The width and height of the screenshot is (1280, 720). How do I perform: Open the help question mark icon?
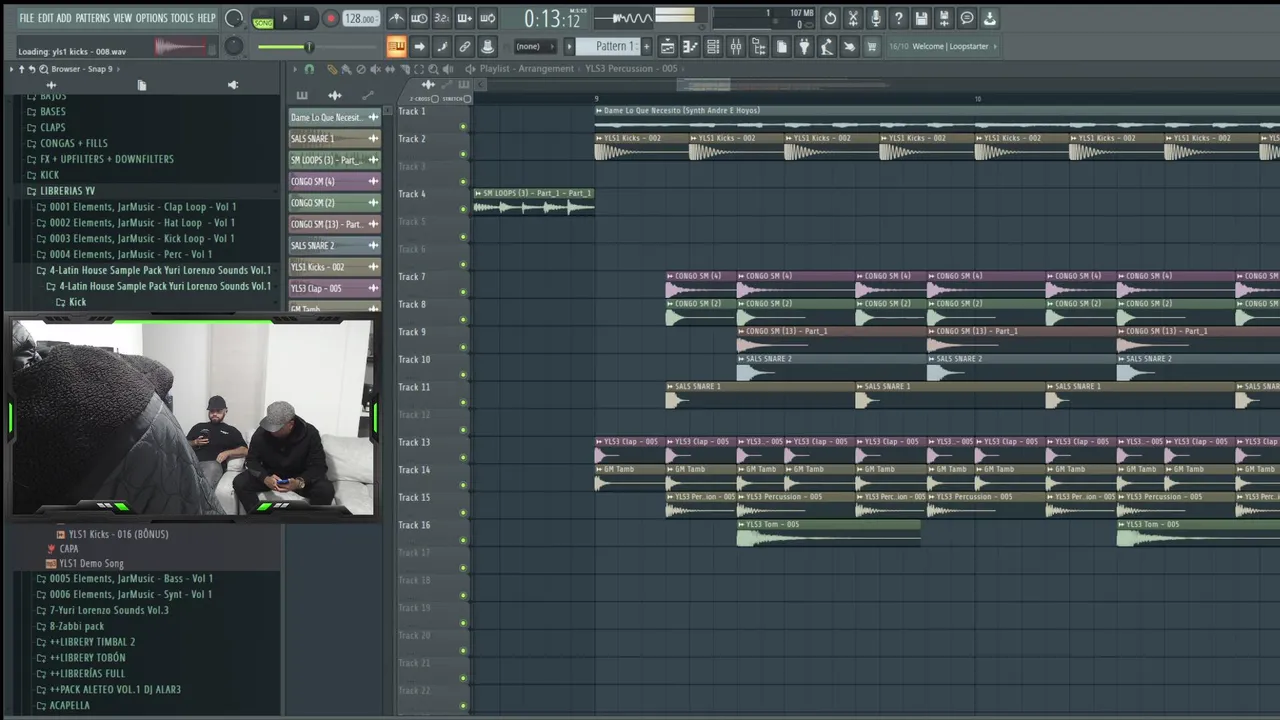coord(898,18)
